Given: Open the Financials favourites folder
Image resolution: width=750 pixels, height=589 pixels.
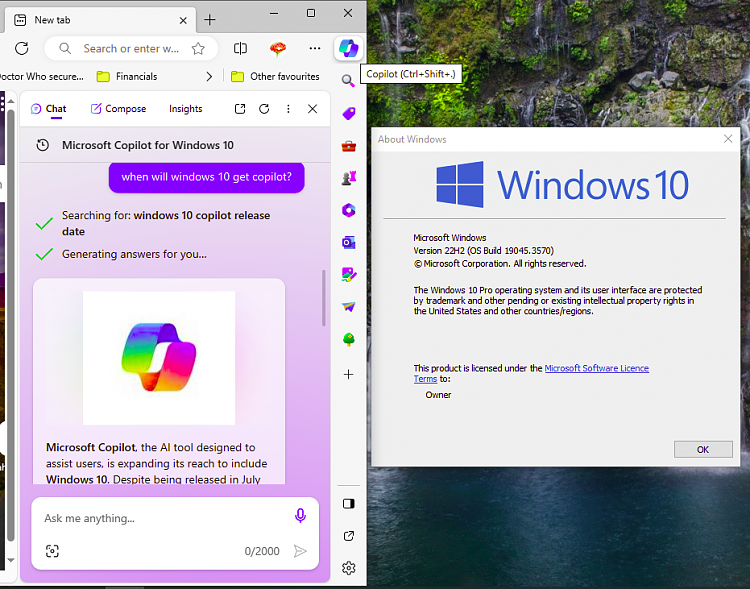Looking at the screenshot, I should [127, 77].
